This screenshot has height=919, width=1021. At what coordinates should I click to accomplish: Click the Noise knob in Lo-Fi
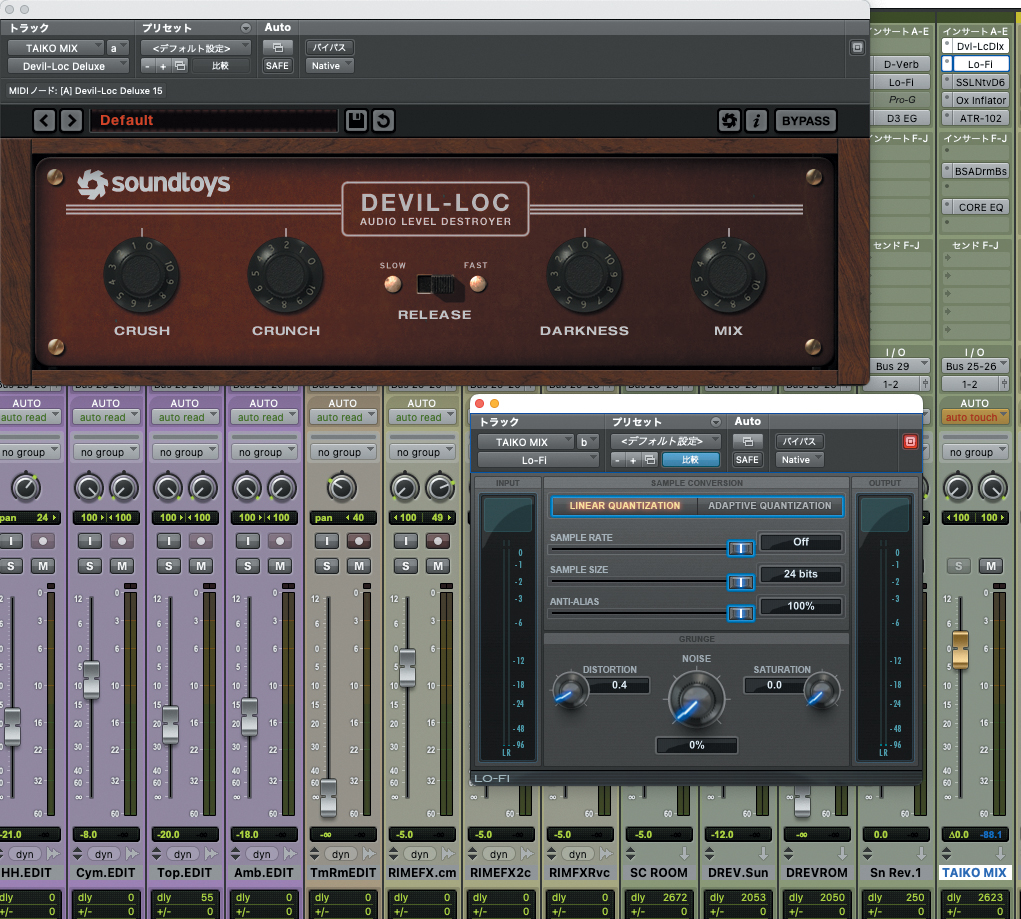tap(696, 700)
